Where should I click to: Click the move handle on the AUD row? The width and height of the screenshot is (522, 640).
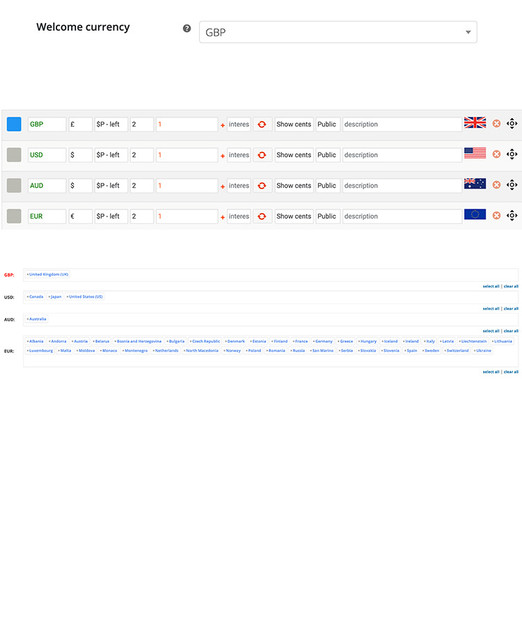pos(512,184)
